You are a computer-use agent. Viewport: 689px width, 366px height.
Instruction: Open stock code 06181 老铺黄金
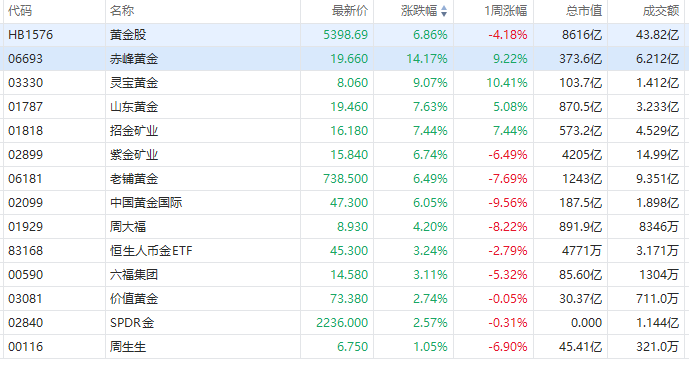25,179
